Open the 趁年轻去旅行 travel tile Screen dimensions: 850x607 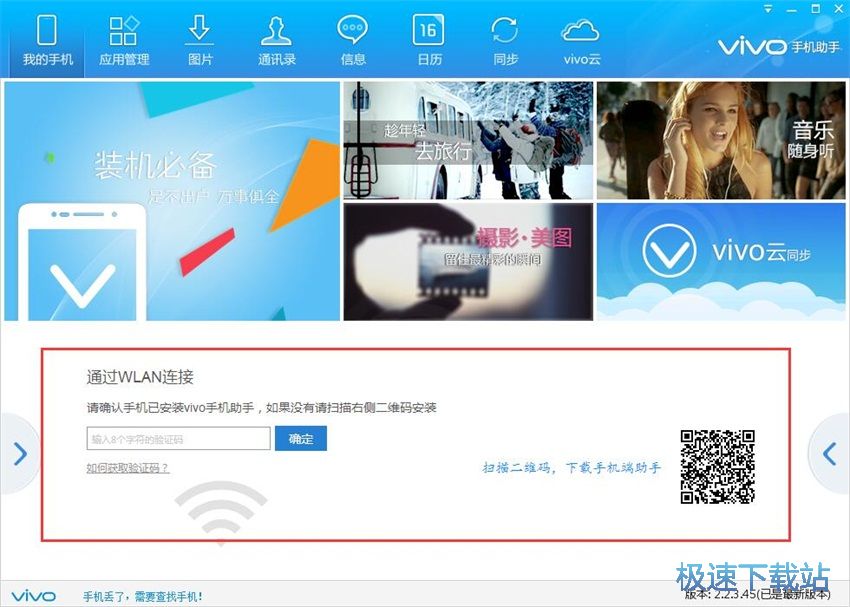(468, 140)
